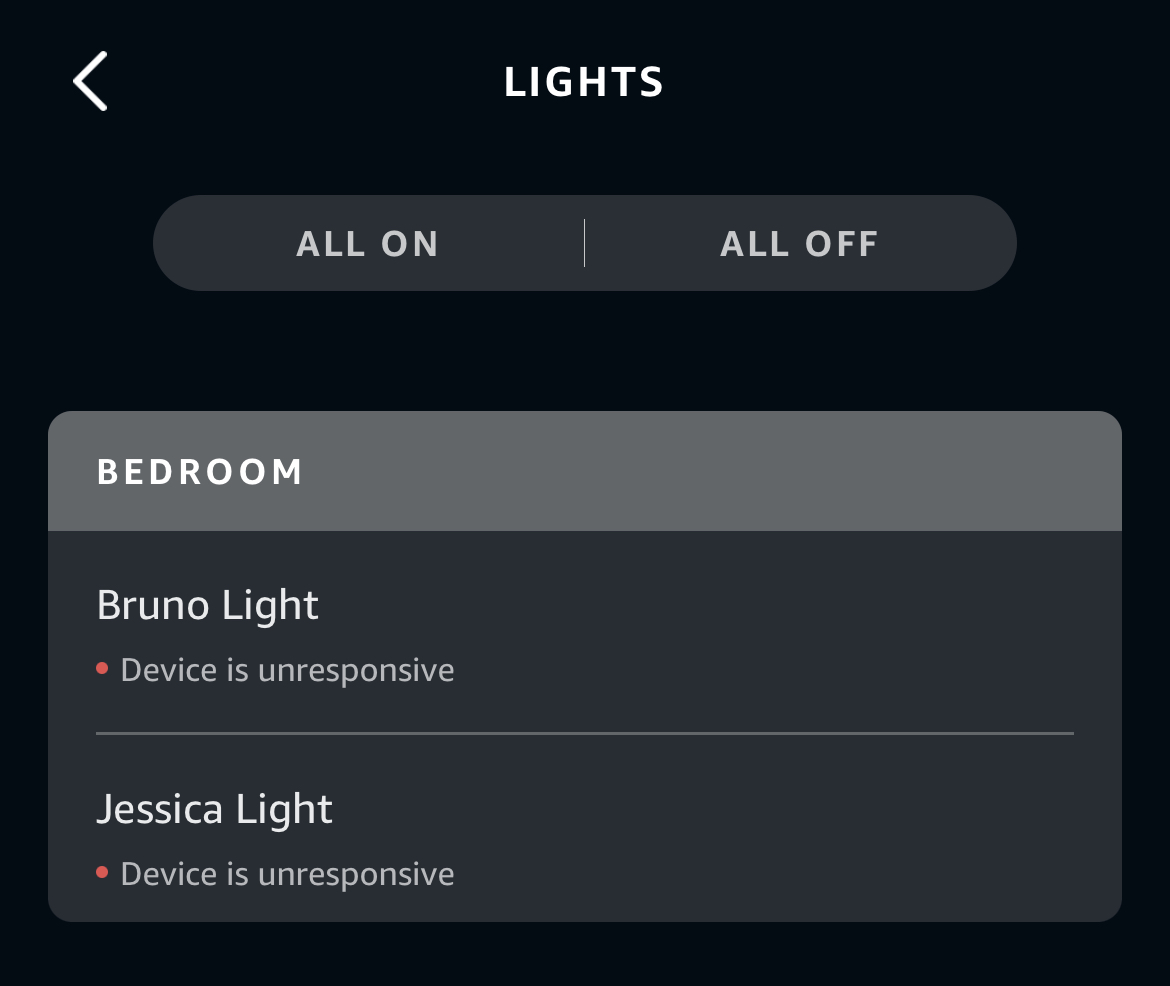Click the unresponsive message under Jessica Light
This screenshot has width=1170, height=986.
tap(286, 873)
